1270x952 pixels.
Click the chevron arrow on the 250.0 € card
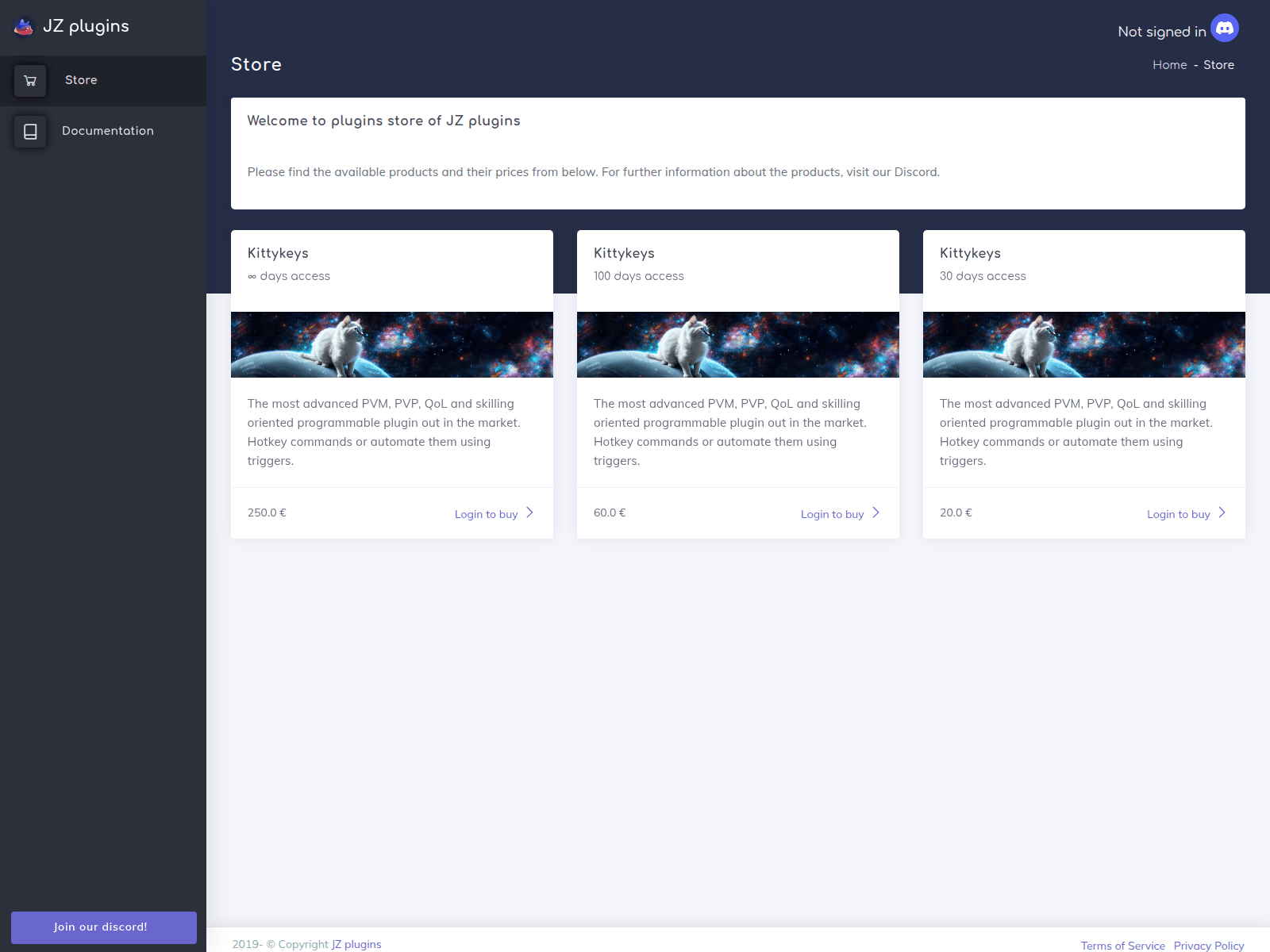529,512
